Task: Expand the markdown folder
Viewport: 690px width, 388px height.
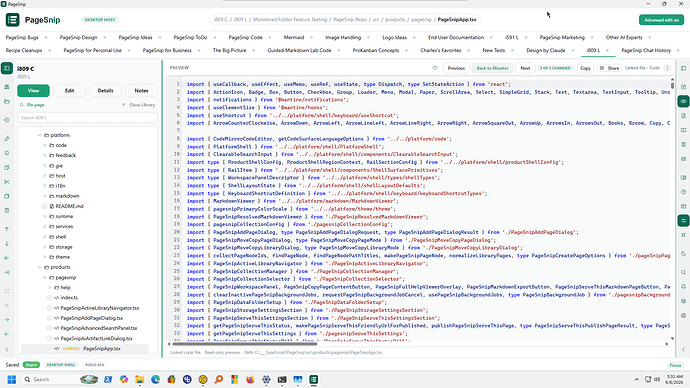Action: click(x=44, y=196)
